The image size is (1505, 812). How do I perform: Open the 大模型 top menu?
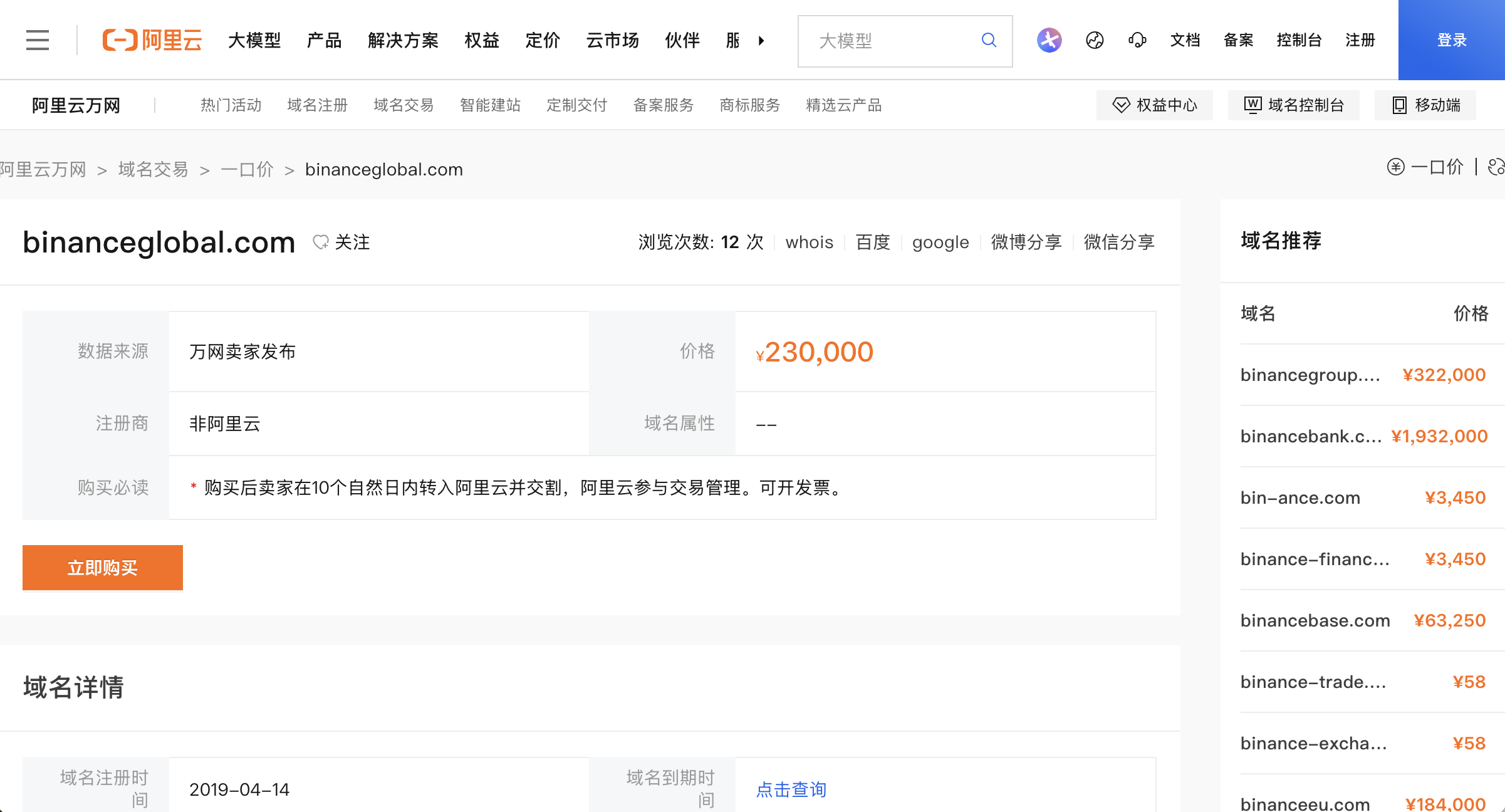[254, 40]
